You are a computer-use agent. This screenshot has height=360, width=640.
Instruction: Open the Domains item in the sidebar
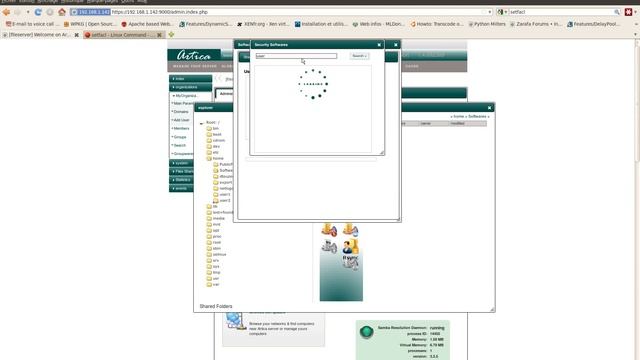coord(180,112)
